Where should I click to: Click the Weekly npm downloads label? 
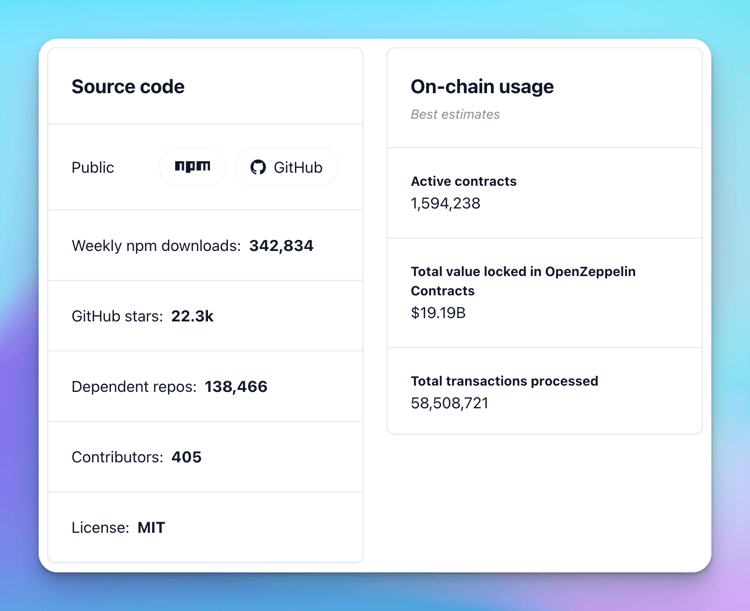(x=156, y=246)
